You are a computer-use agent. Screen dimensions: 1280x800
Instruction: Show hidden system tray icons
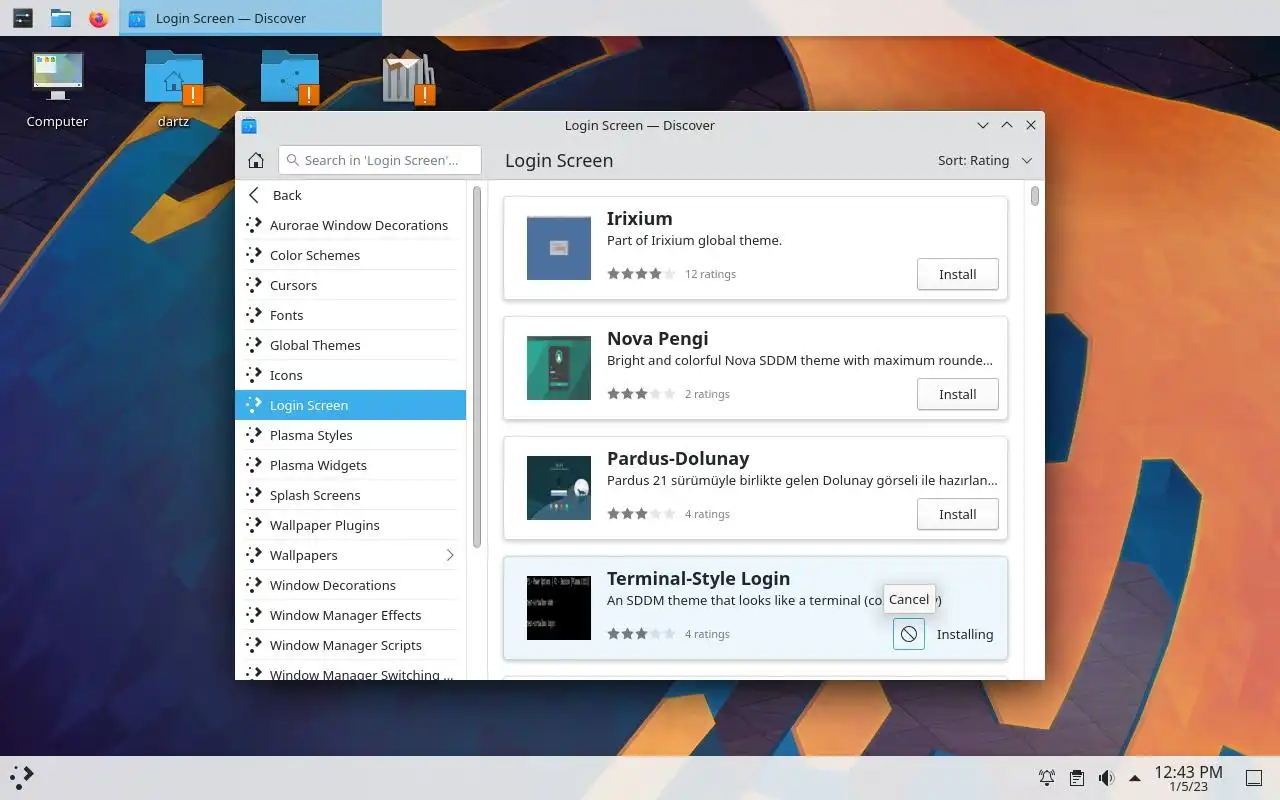[x=1134, y=777]
